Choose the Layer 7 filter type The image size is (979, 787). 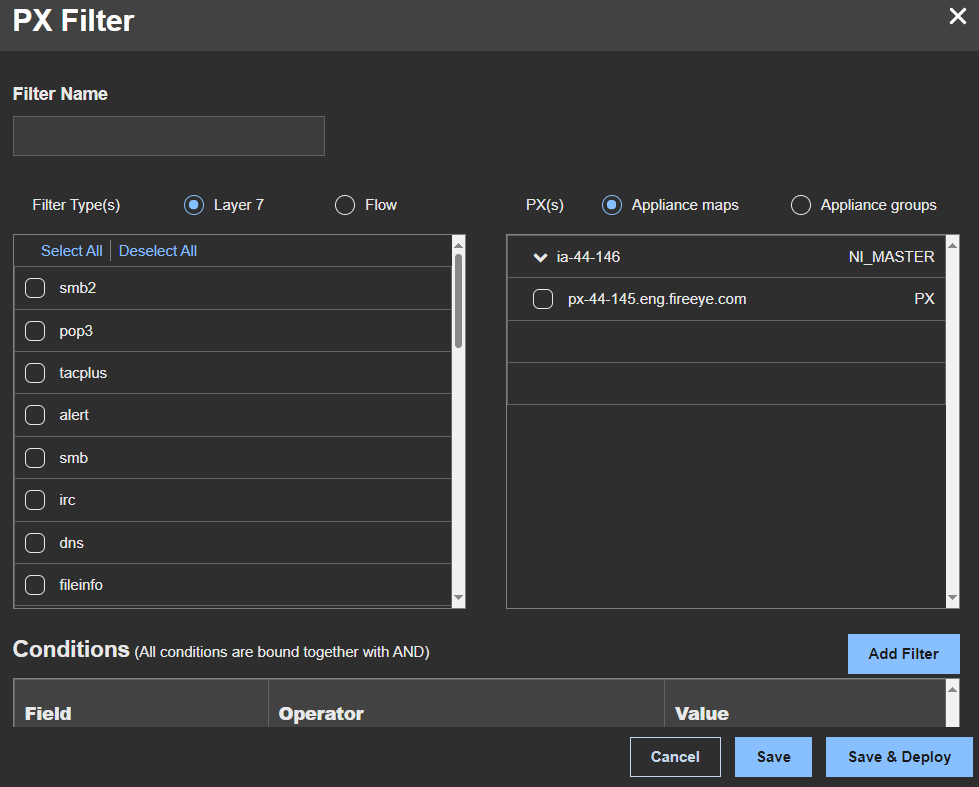194,205
